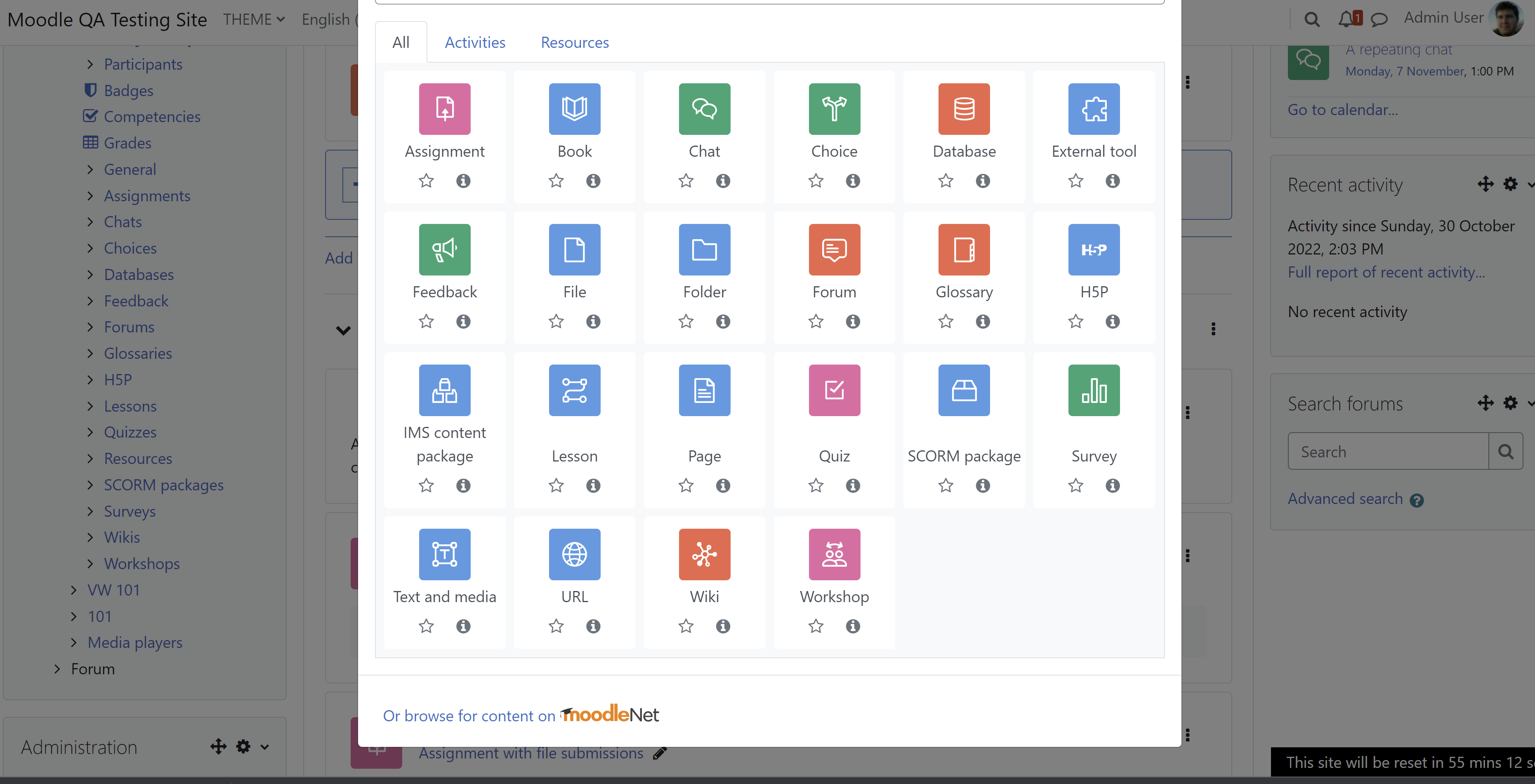Expand the Quizzes navigation node
The height and width of the screenshot is (784, 1535).
click(x=90, y=433)
